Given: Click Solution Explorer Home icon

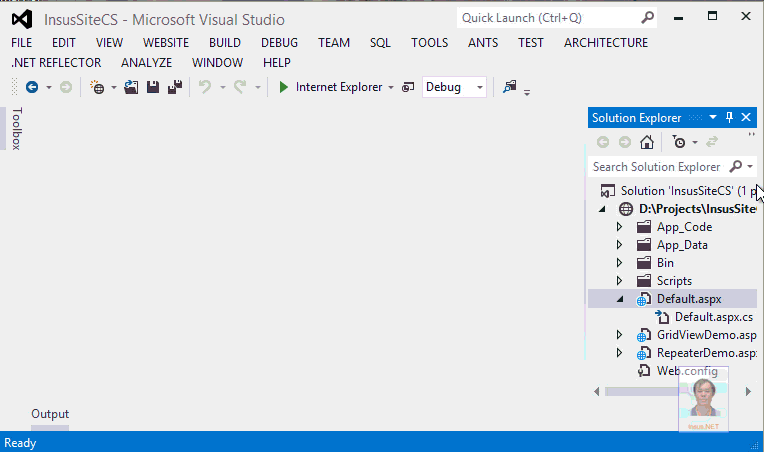Looking at the screenshot, I should pos(647,142).
